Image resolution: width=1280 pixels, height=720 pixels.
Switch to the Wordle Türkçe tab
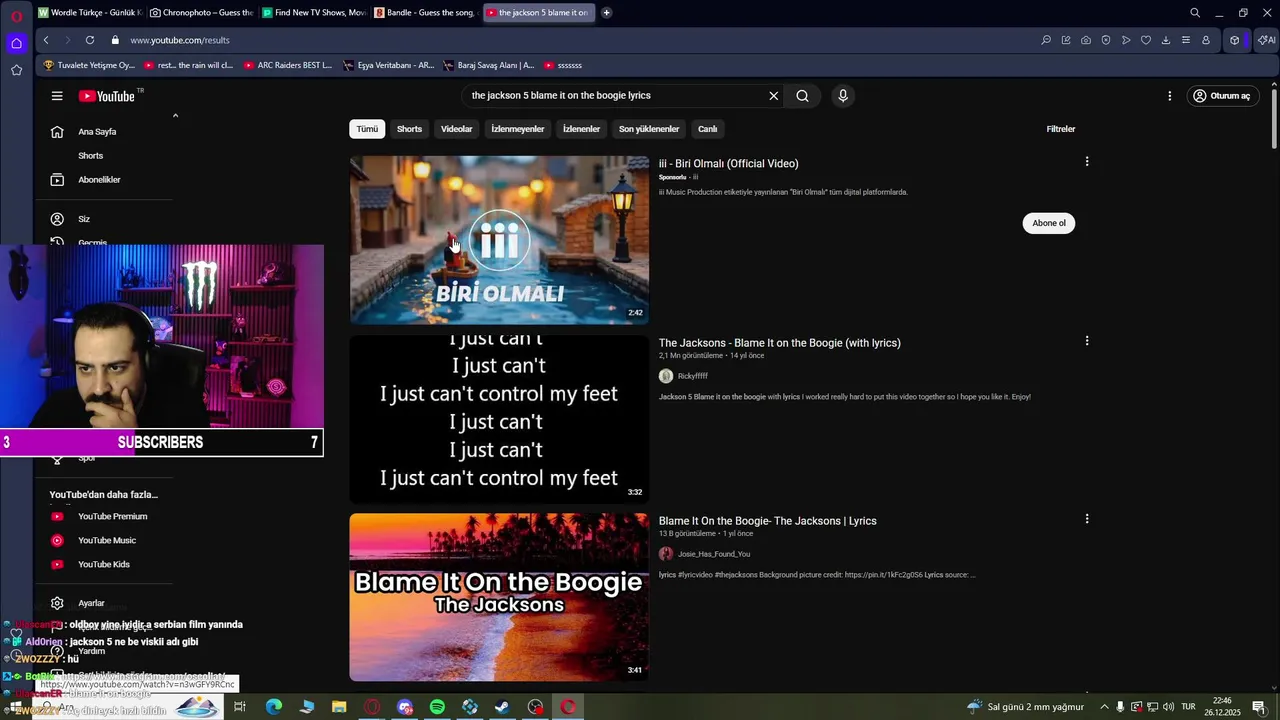point(89,13)
